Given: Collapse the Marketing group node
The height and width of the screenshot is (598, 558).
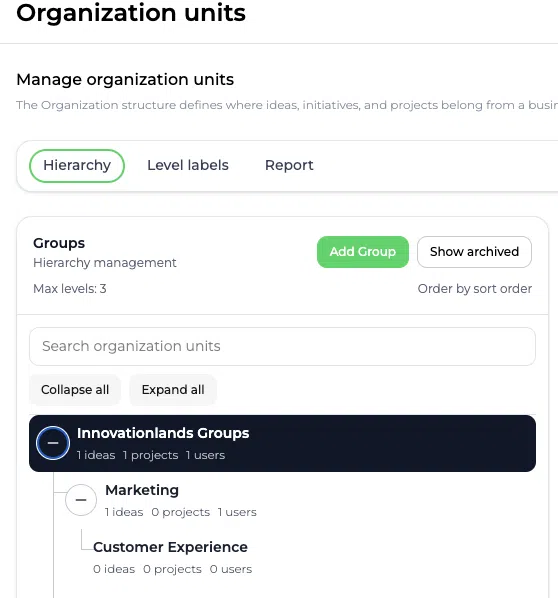Looking at the screenshot, I should [x=81, y=500].
